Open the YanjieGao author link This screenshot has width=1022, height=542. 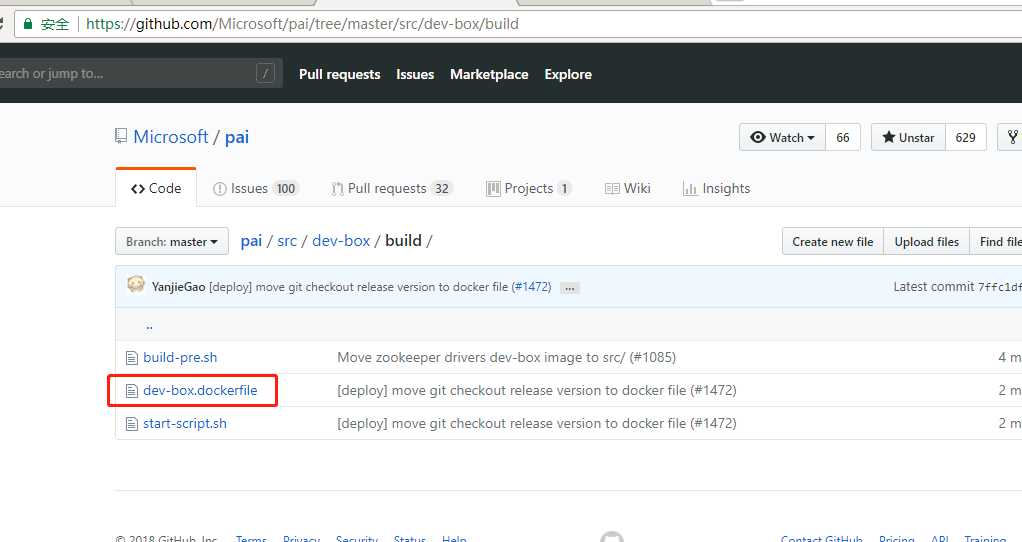(178, 287)
